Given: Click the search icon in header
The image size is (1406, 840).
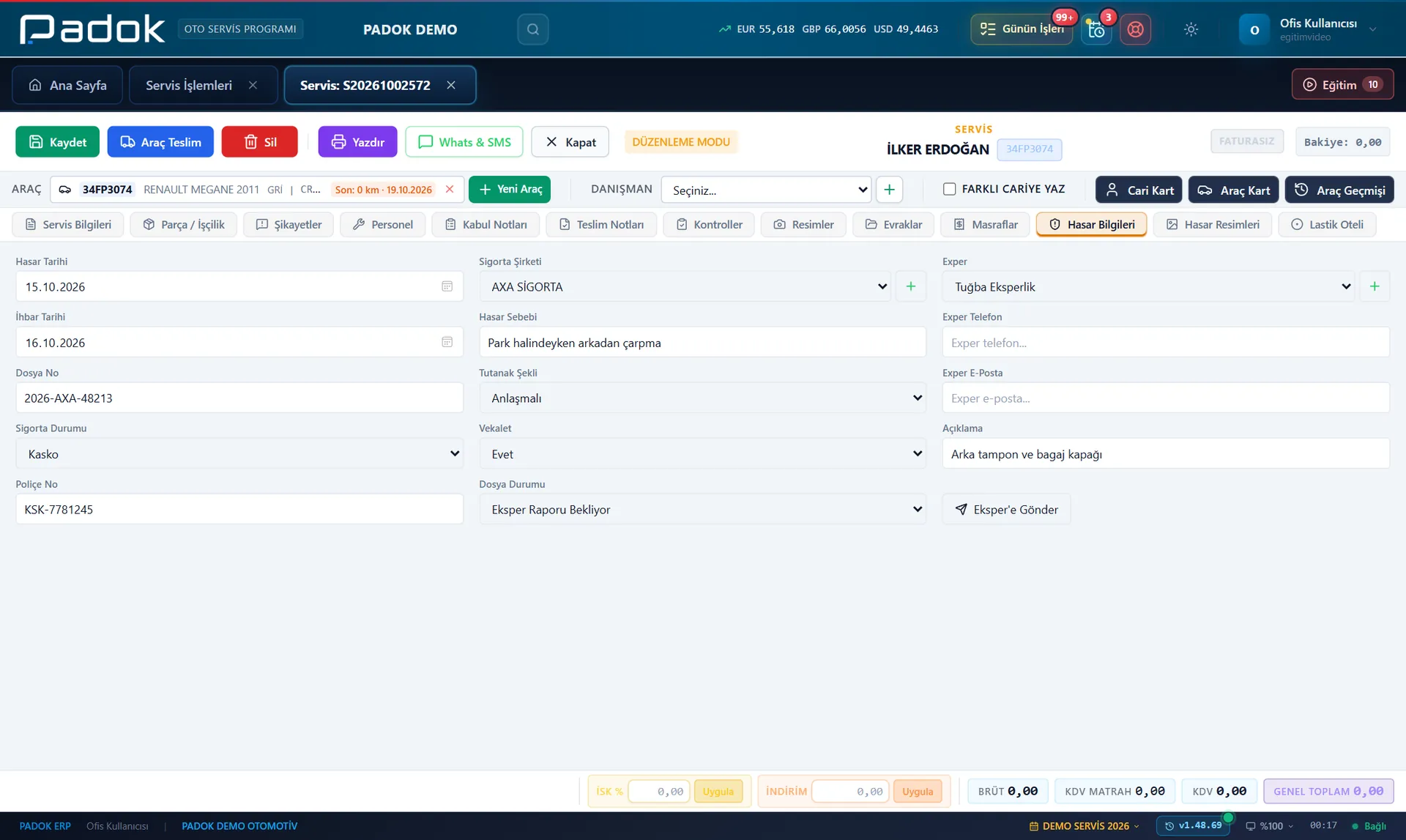Looking at the screenshot, I should (532, 29).
